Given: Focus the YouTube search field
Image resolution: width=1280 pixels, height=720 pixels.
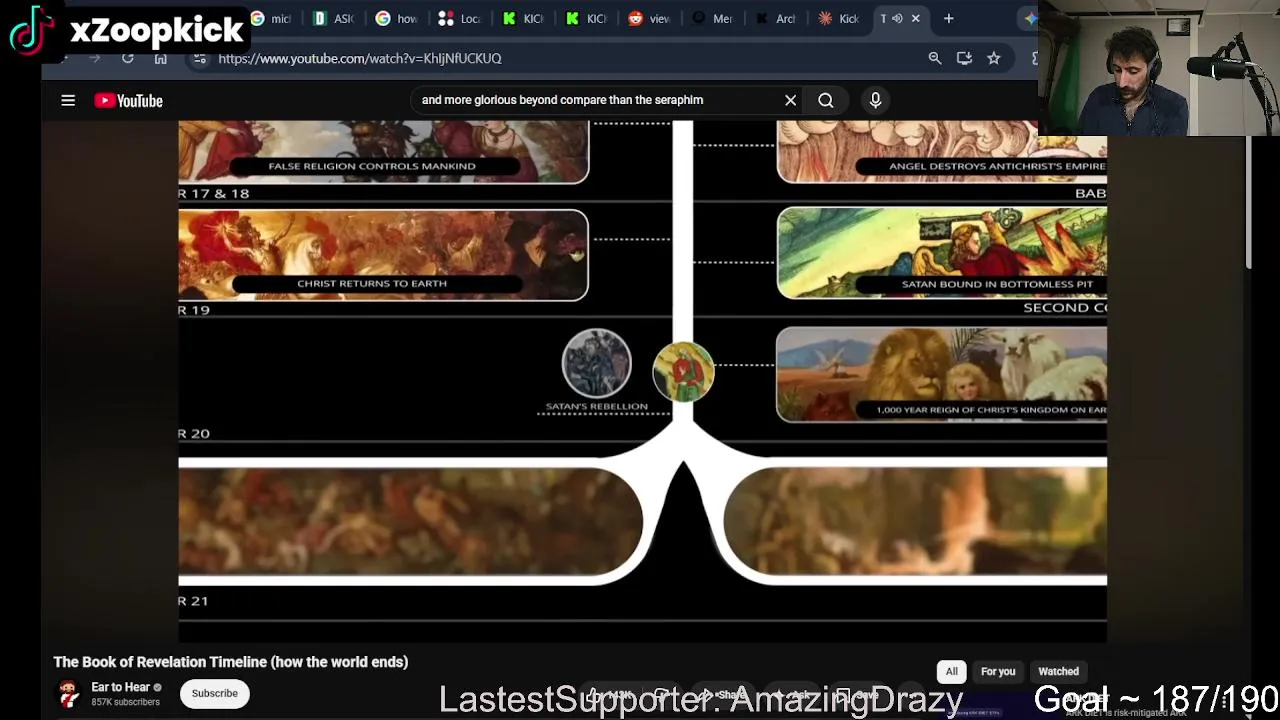Looking at the screenshot, I should pos(595,100).
